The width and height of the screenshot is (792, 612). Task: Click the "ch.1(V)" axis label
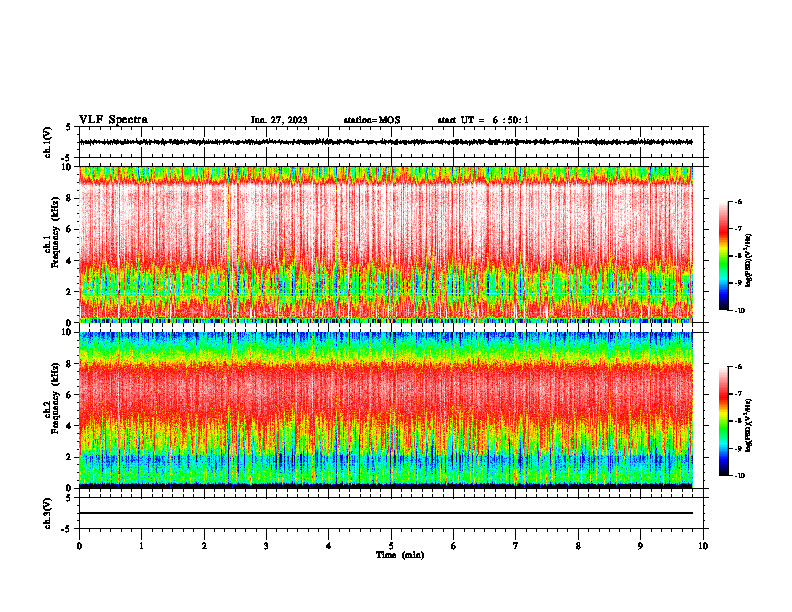coord(48,142)
